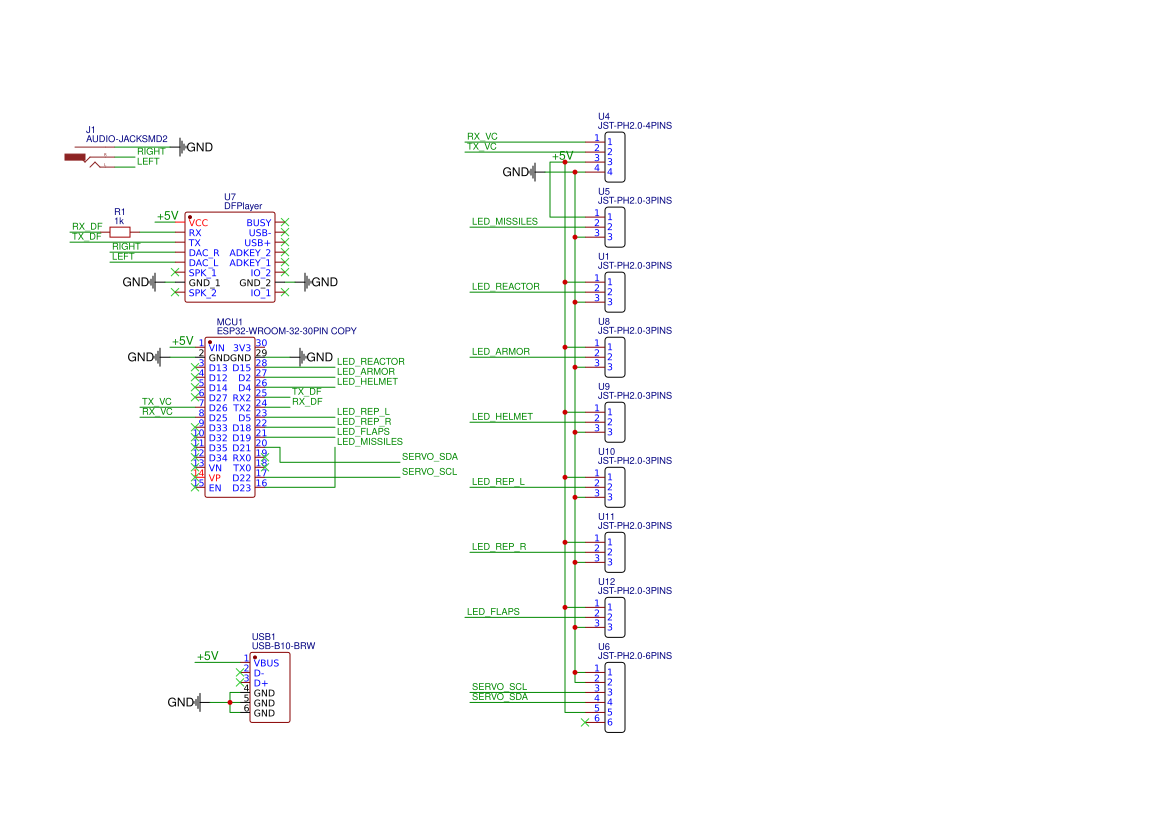Screen dimensions: 1169x828
Task: Click the USB1 designator
Action: pos(264,637)
